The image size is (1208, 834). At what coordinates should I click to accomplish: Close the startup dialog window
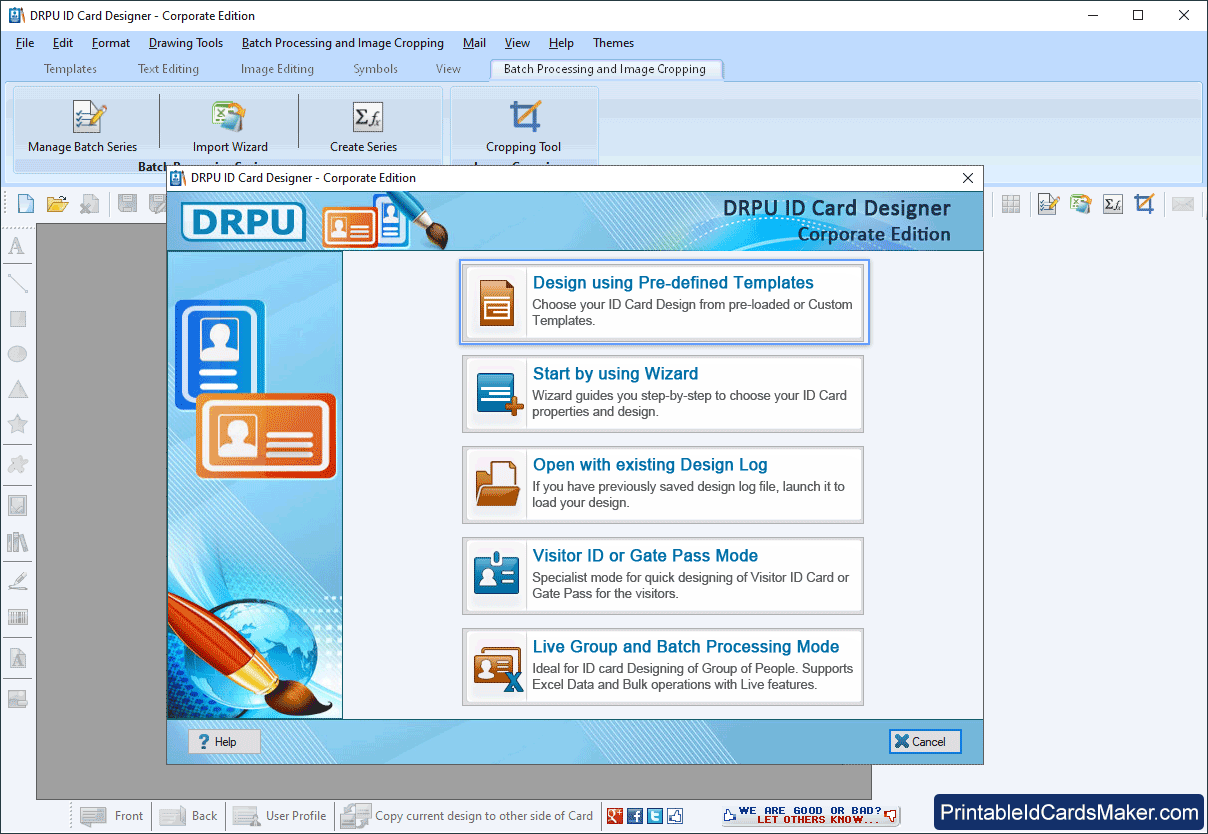click(x=967, y=178)
